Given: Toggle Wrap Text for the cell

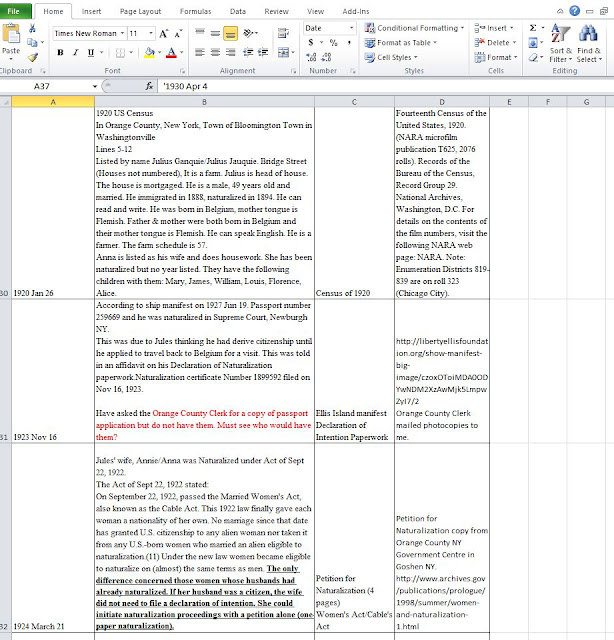Looking at the screenshot, I should 283,33.
